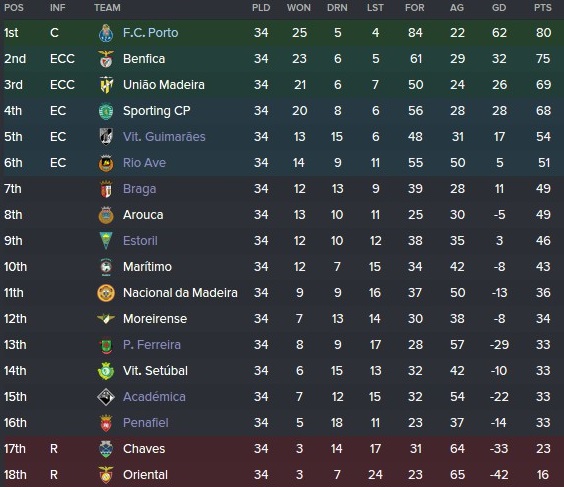The image size is (564, 487).
Task: Sort table by WON column header
Action: 299,8
